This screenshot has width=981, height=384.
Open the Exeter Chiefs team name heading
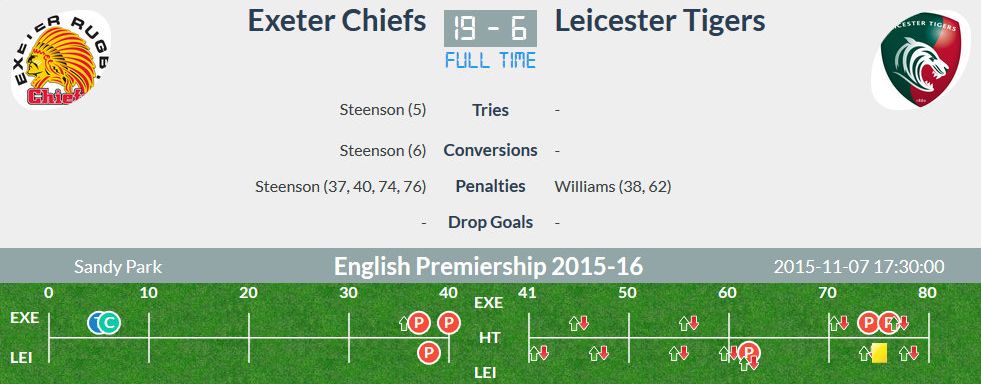point(337,21)
